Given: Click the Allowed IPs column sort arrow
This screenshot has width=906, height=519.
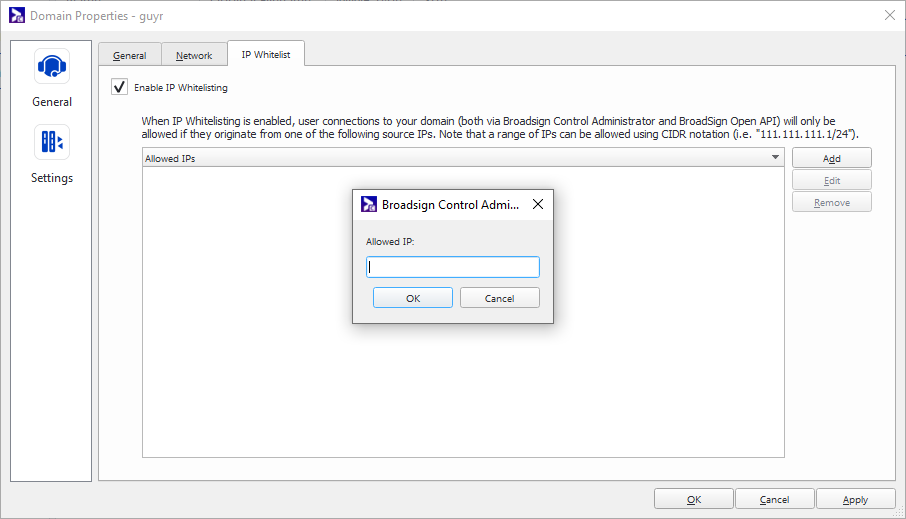Looking at the screenshot, I should click(x=775, y=158).
